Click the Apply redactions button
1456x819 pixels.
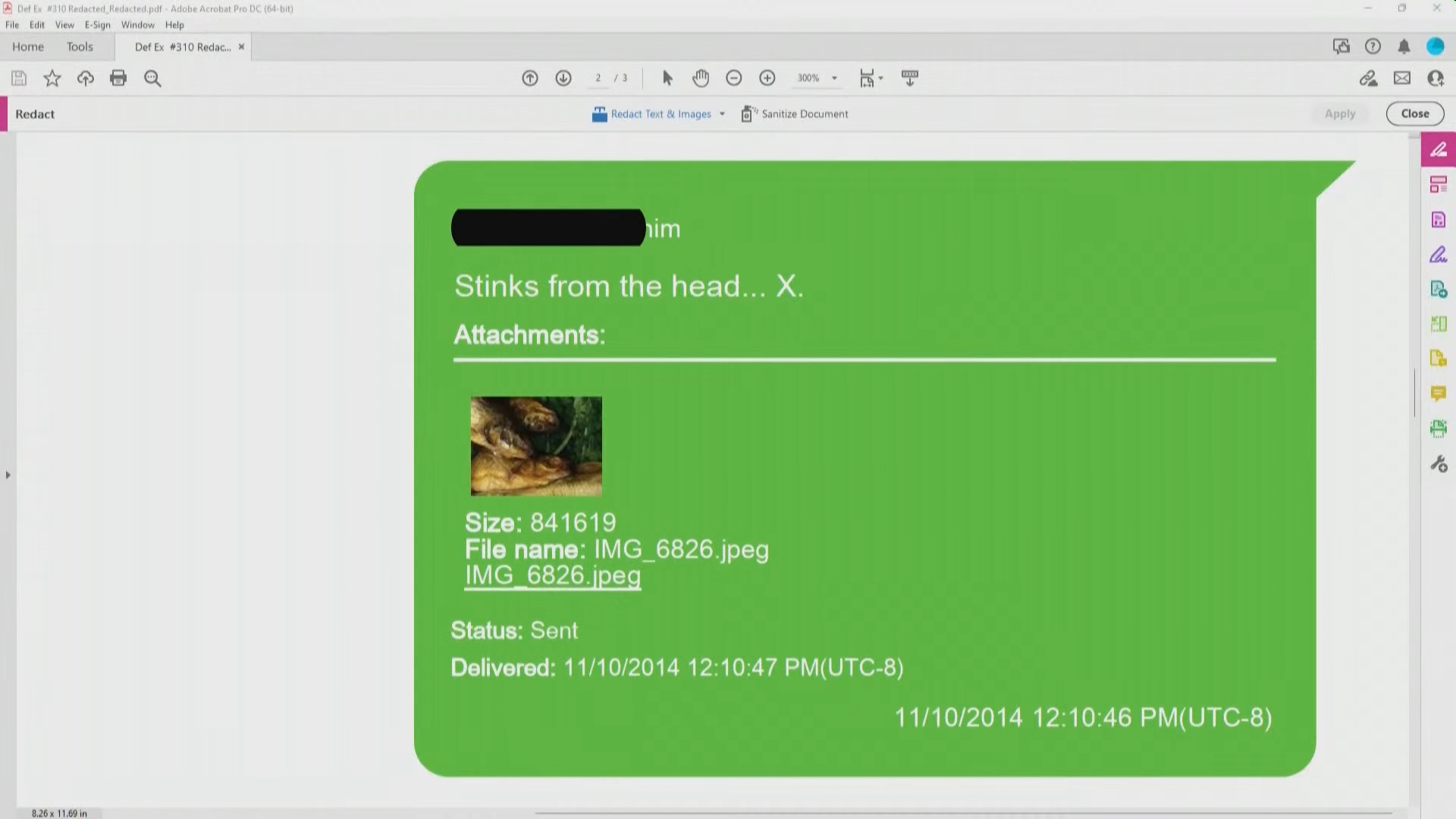pos(1340,114)
